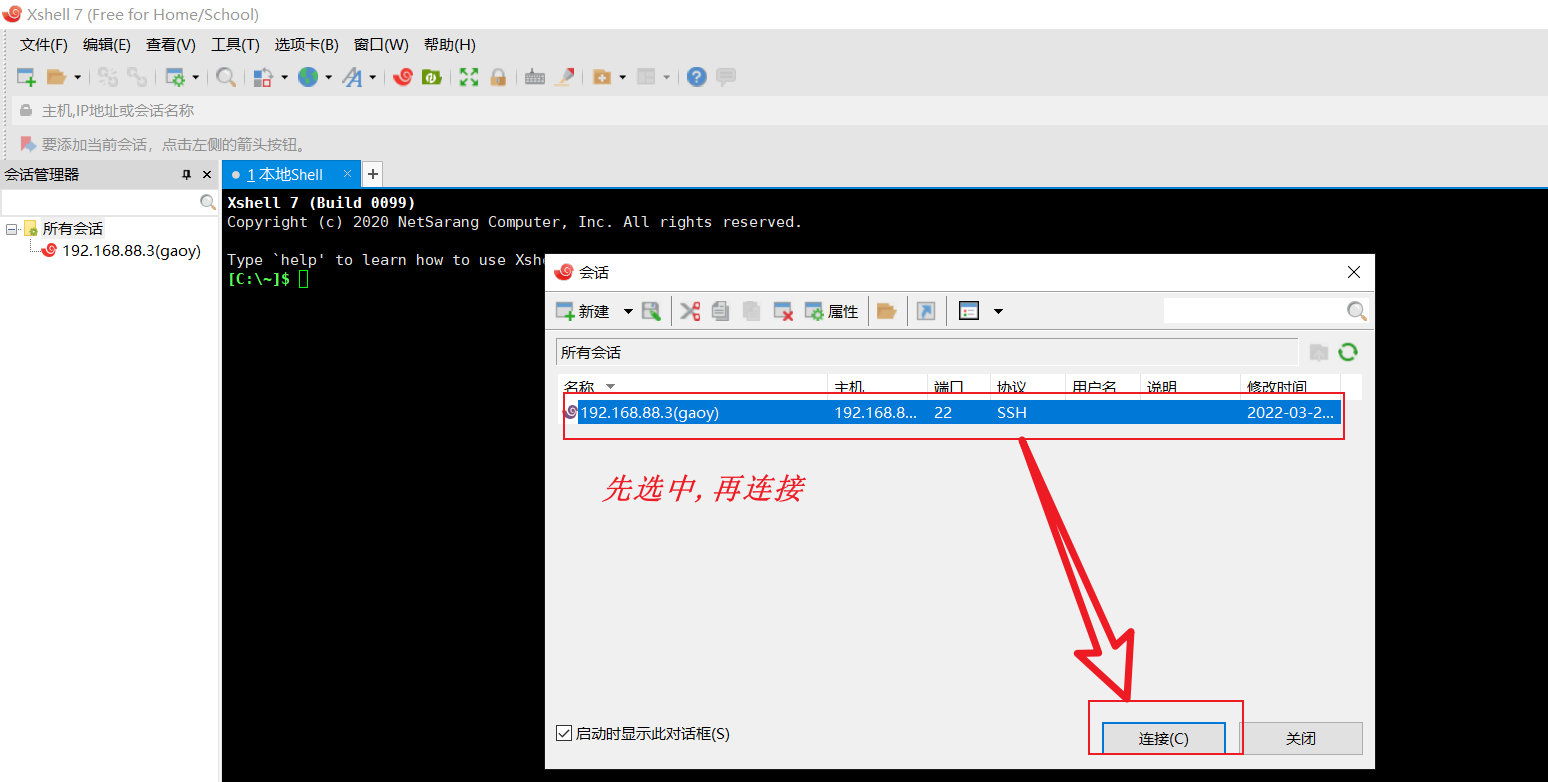Expand the globe Encoding dropdown arrow

tap(328, 77)
